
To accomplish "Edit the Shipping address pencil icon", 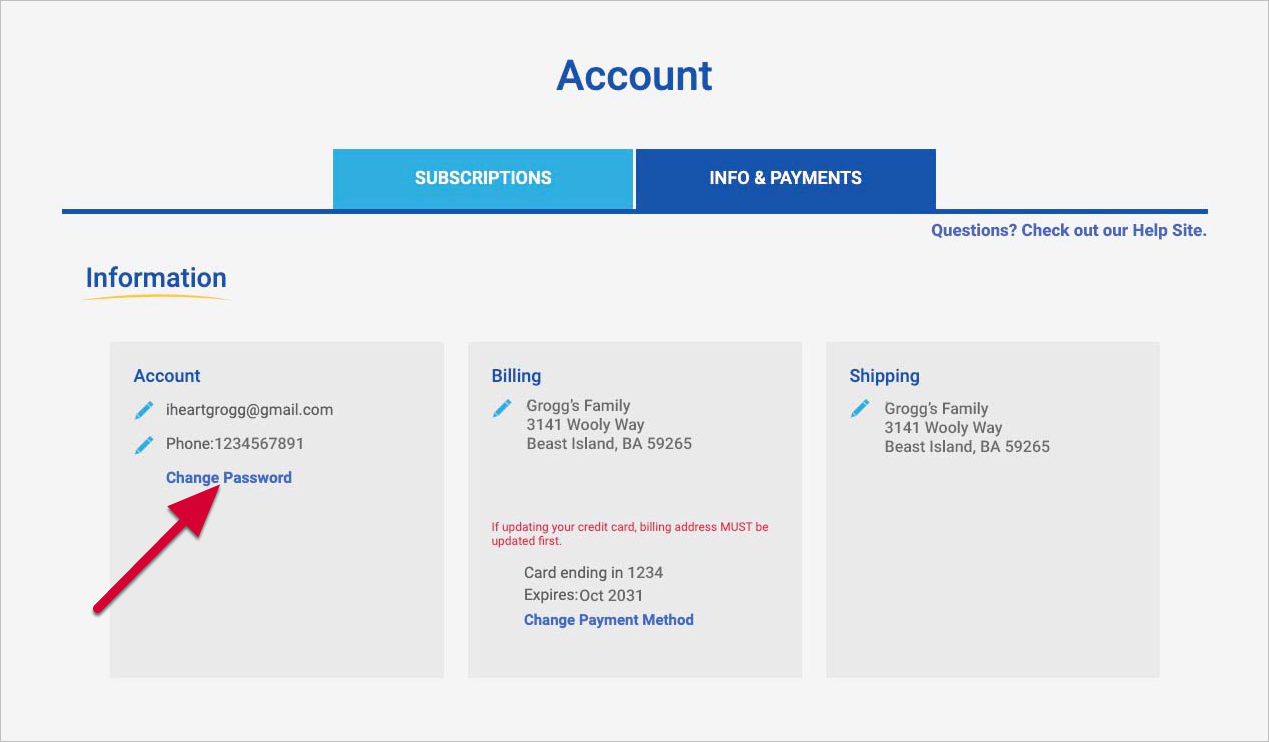I will click(x=860, y=408).
